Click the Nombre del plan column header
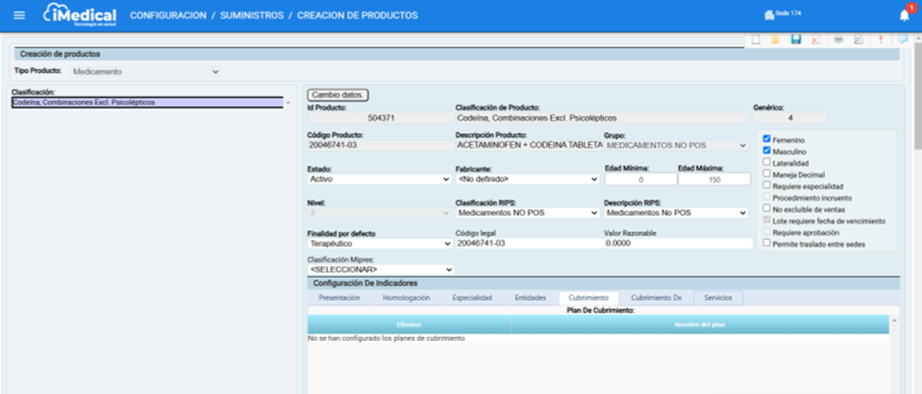Viewport: 922px width, 394px height. 700,325
